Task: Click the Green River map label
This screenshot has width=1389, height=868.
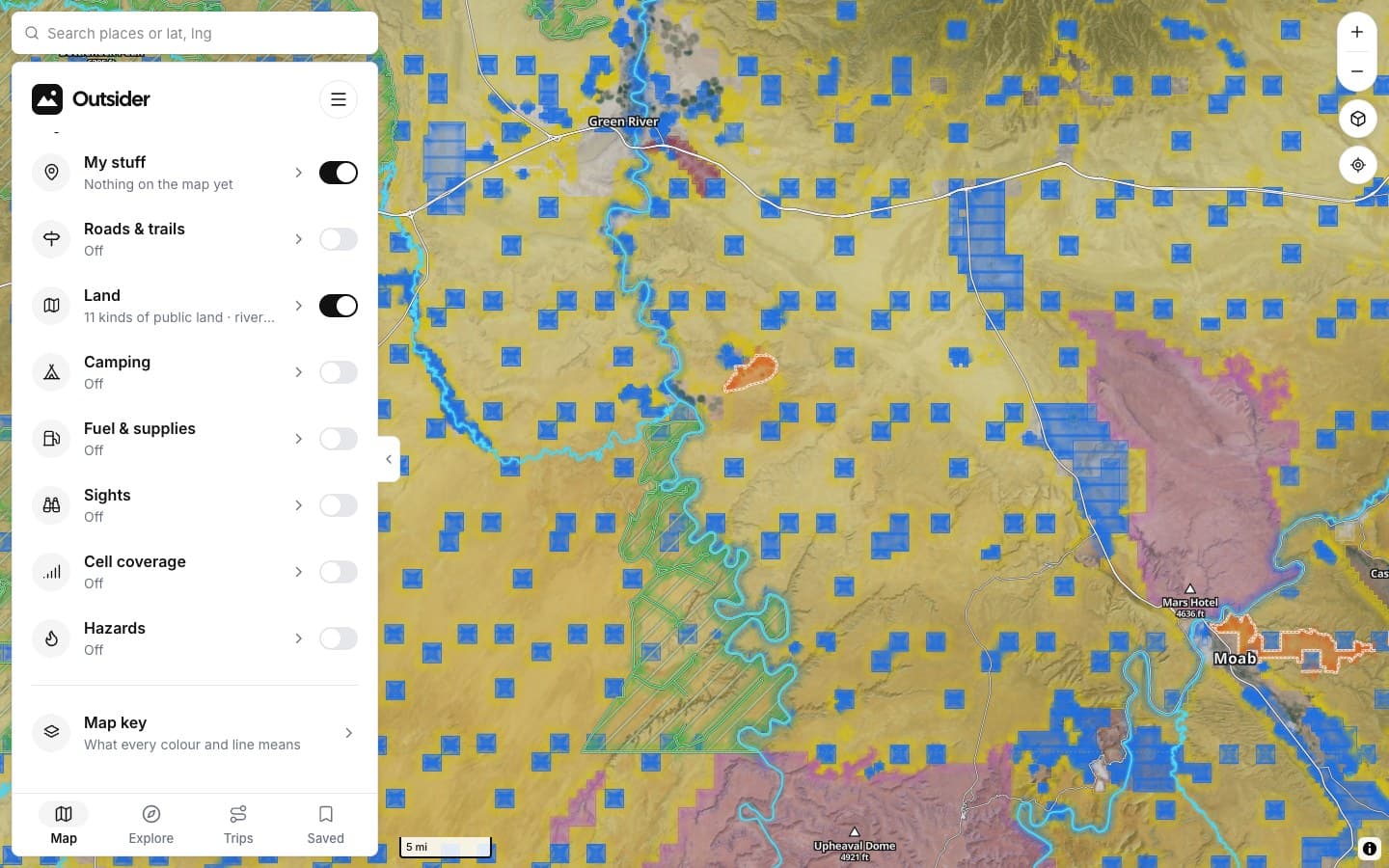Action: 623,122
